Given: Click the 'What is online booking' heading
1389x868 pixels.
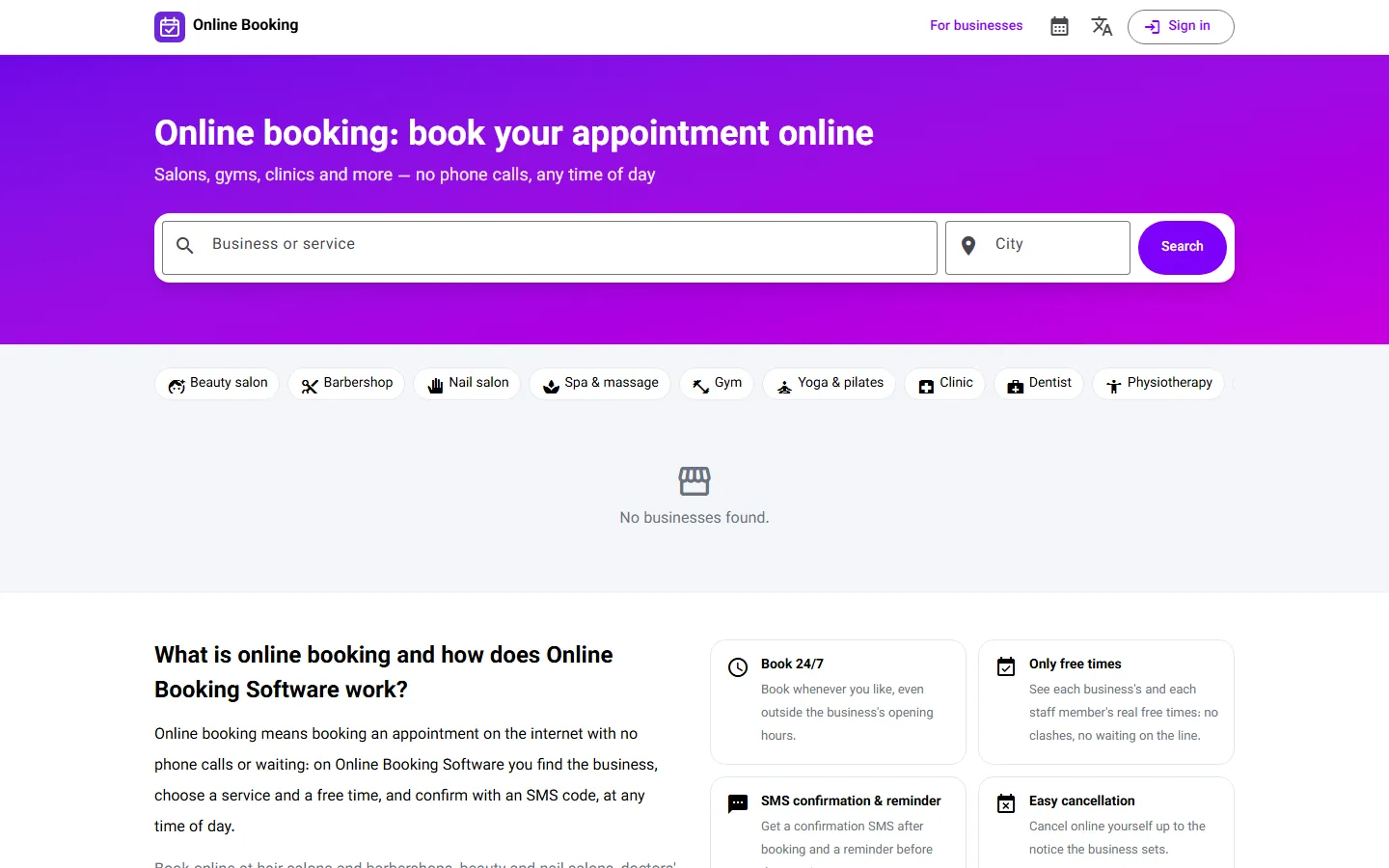Looking at the screenshot, I should pyautogui.click(x=384, y=672).
